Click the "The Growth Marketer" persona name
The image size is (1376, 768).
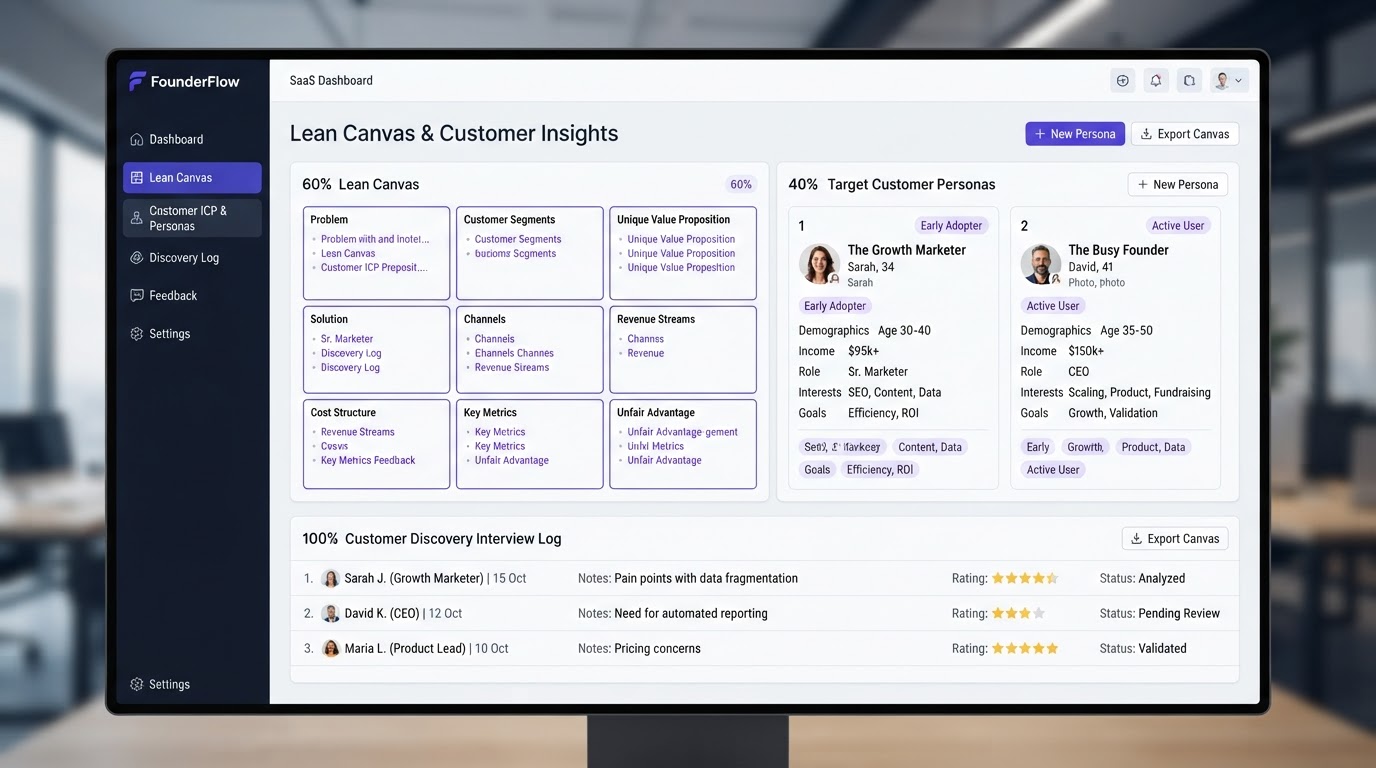coord(907,250)
